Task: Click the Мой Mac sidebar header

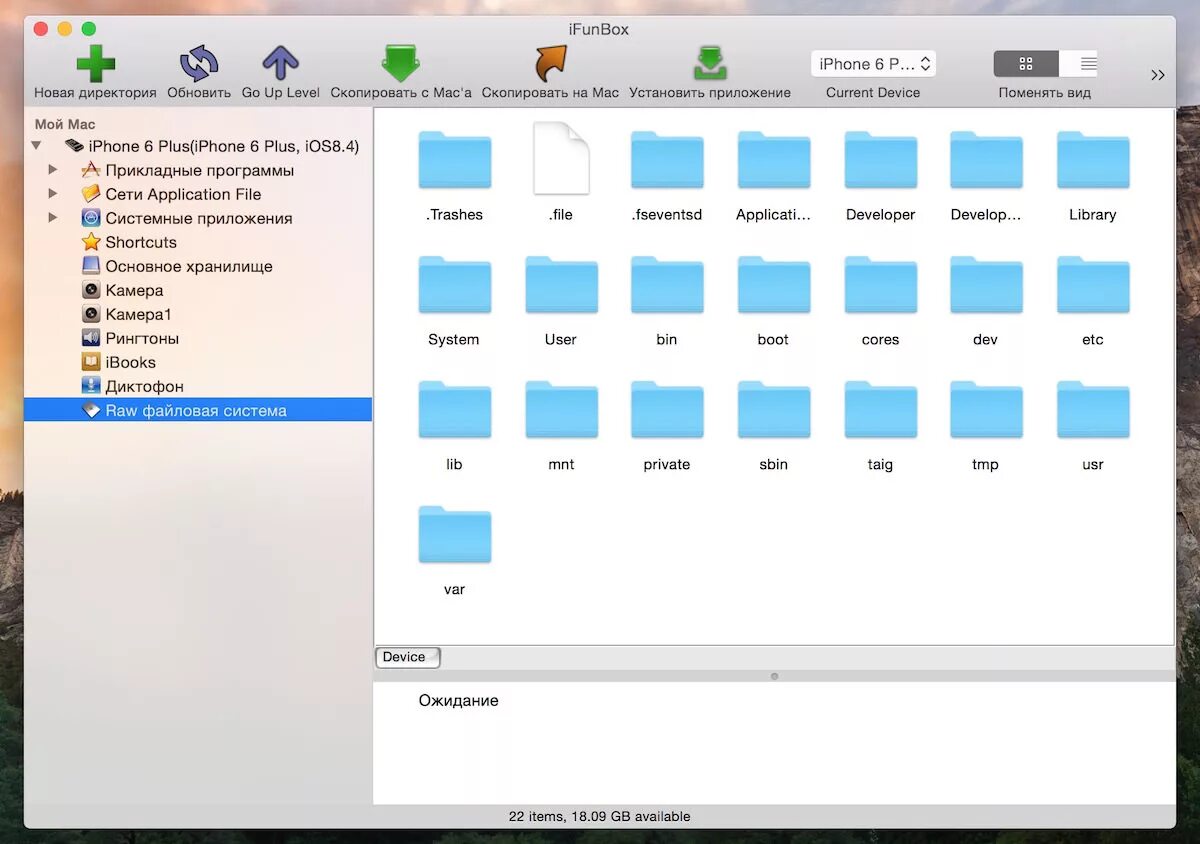Action: pos(65,124)
